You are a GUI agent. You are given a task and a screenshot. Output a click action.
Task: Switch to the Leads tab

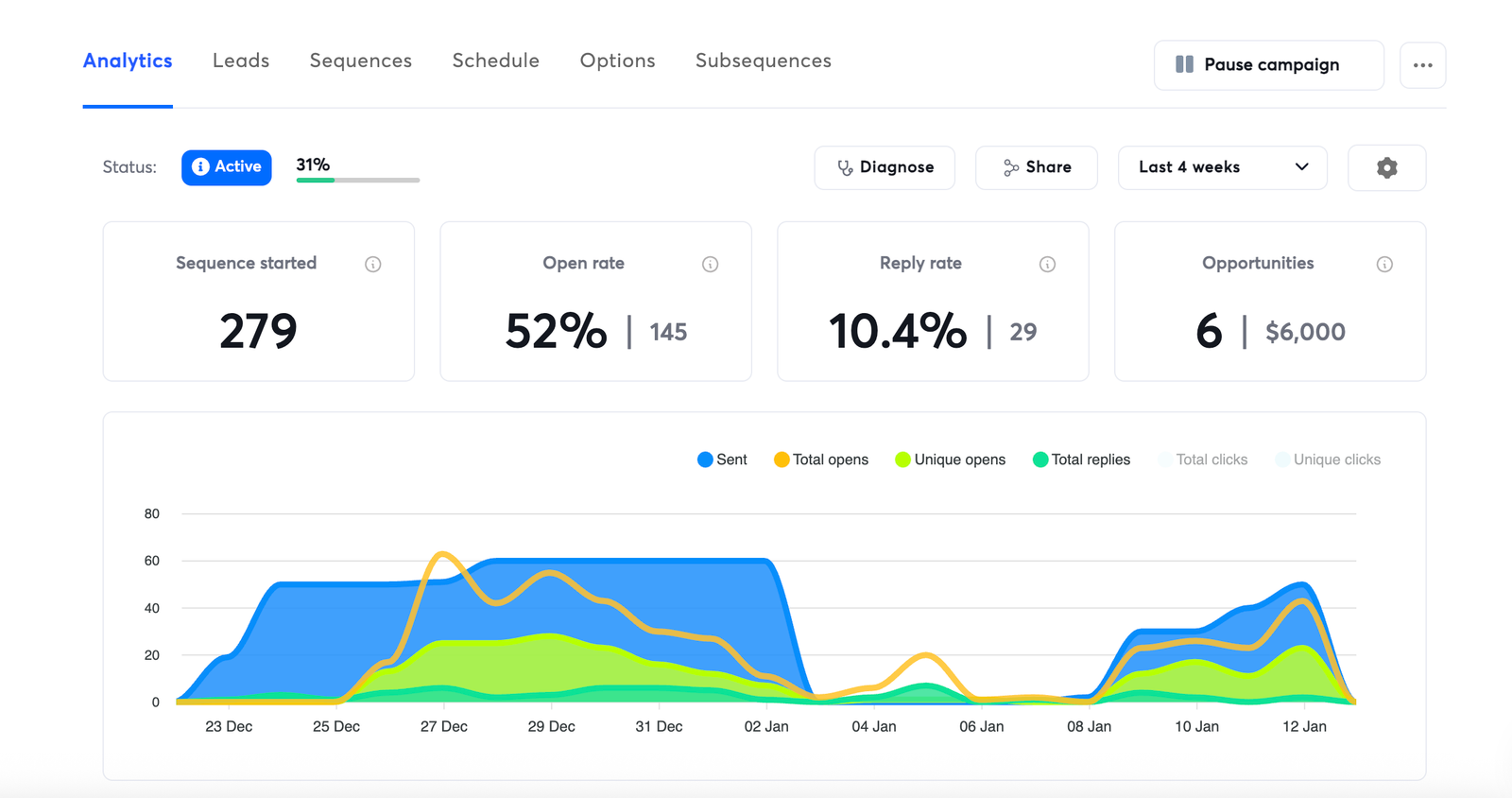pyautogui.click(x=241, y=61)
